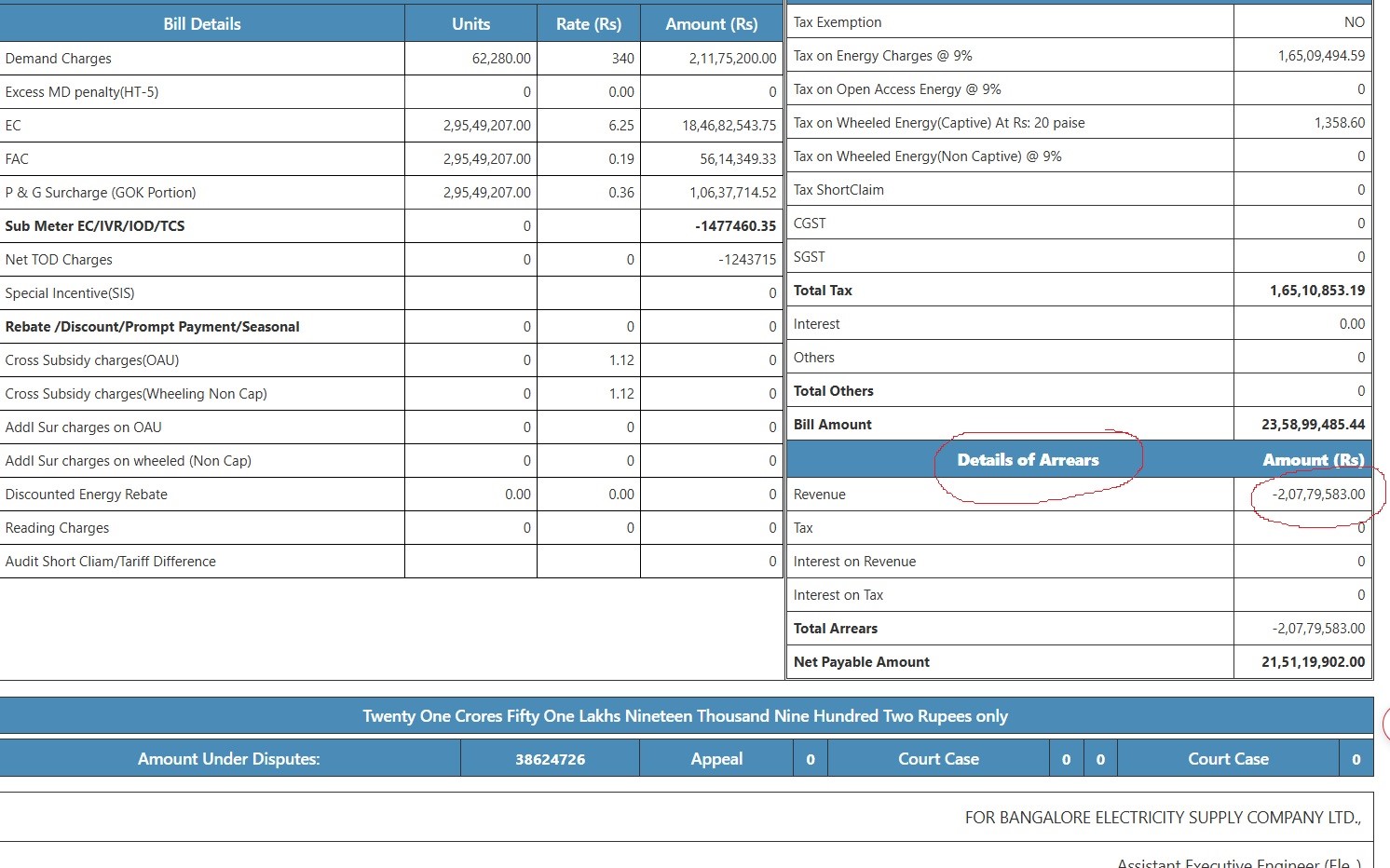Click the Rate (Rs) column header
This screenshot has height=868, width=1390.
[589, 24]
